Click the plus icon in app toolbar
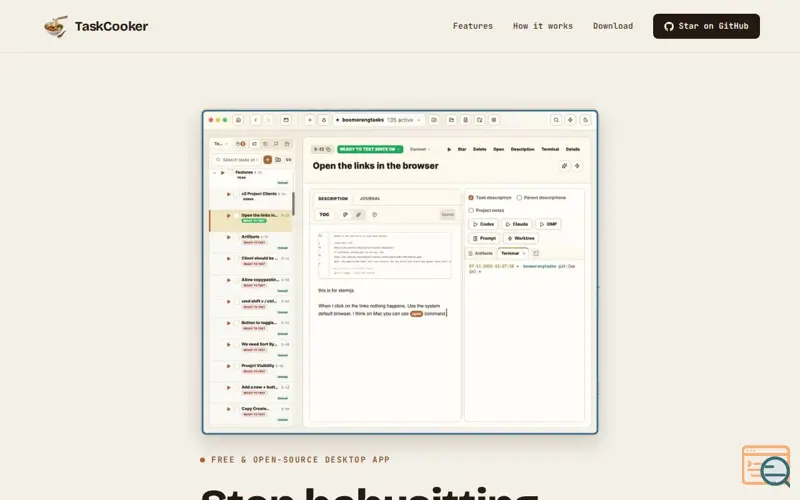This screenshot has width=800, height=500. point(310,120)
